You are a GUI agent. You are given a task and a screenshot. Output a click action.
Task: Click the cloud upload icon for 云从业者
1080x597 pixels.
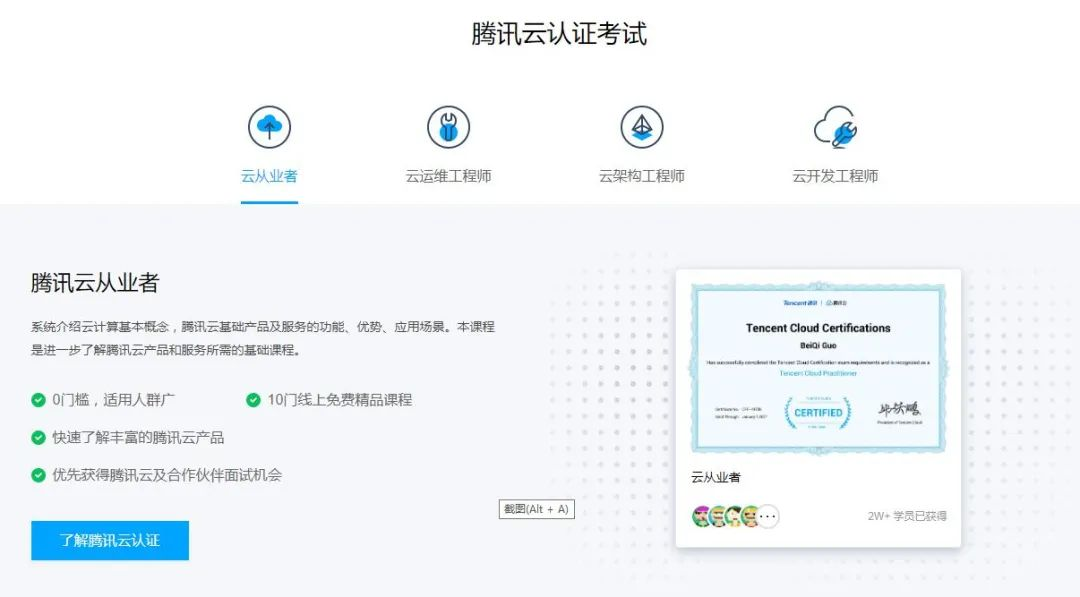click(269, 127)
